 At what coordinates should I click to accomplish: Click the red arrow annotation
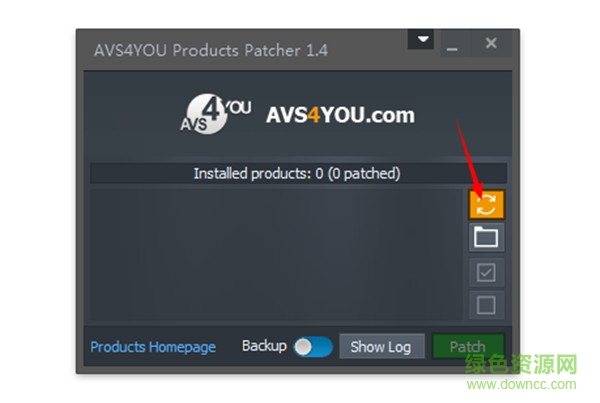point(469,158)
